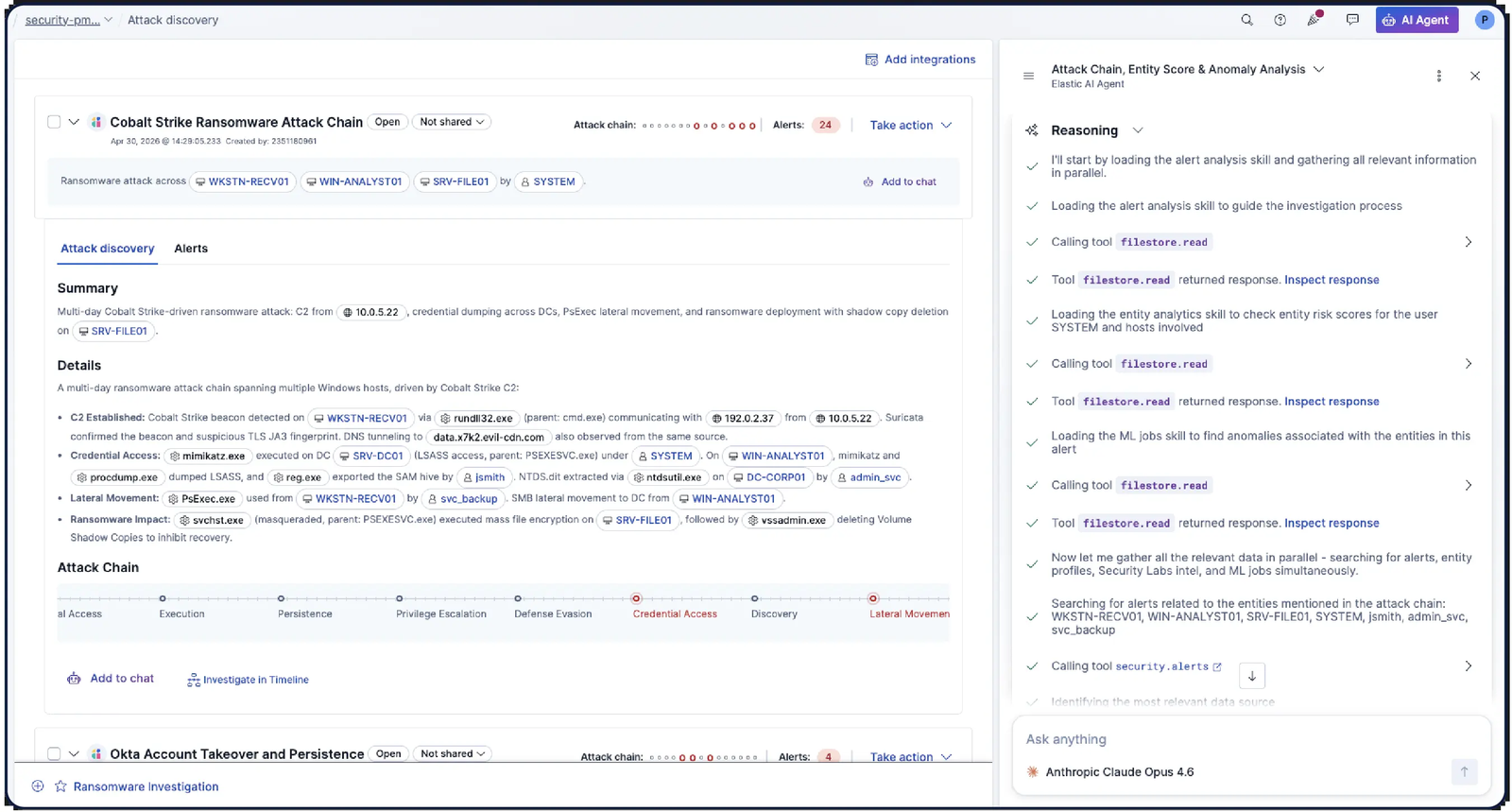This screenshot has height=812, width=1512.
Task: Click svc_backup user badge
Action: (x=462, y=499)
